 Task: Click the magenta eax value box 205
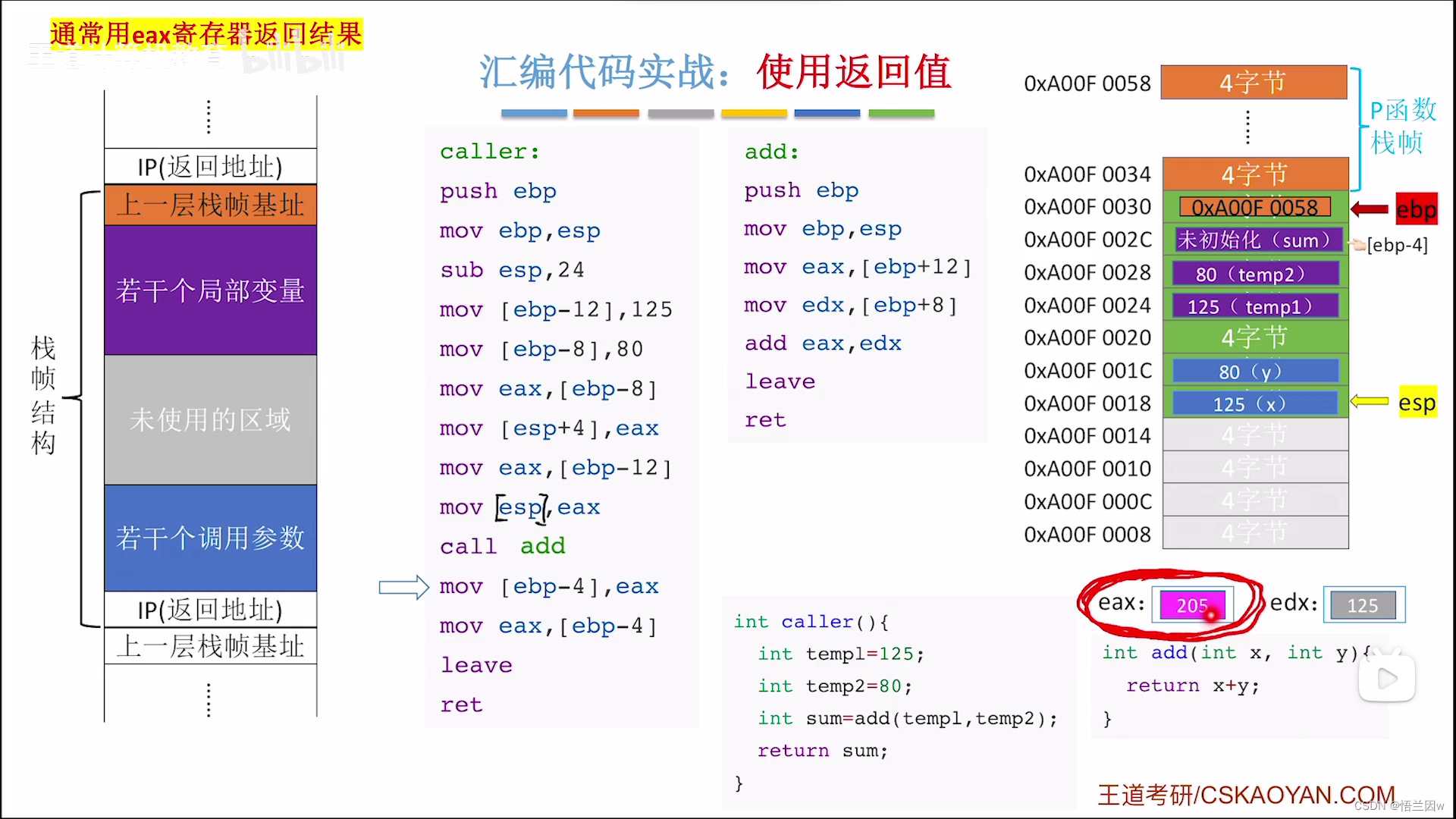click(1192, 605)
